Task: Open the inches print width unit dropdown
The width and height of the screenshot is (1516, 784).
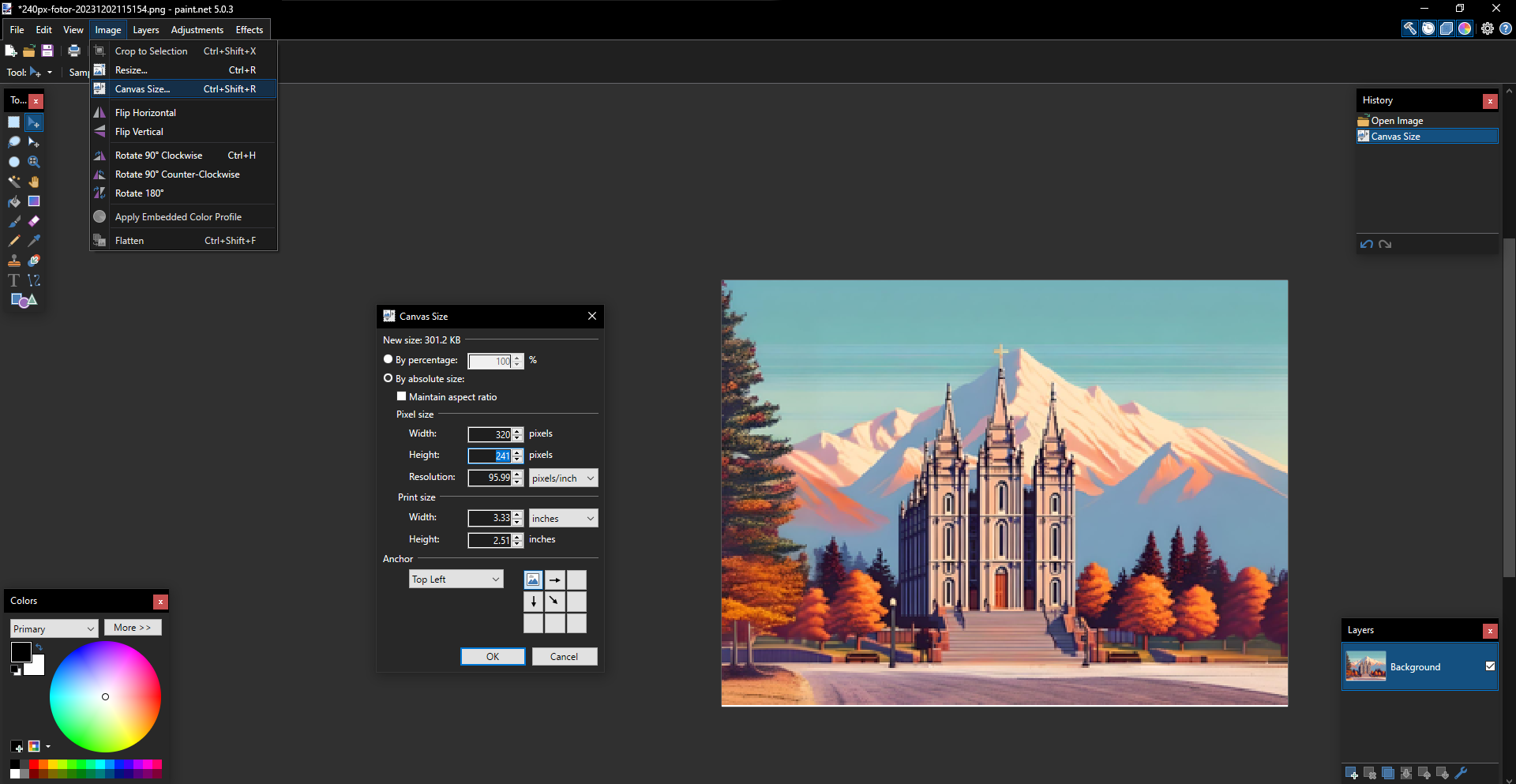Action: click(x=563, y=518)
